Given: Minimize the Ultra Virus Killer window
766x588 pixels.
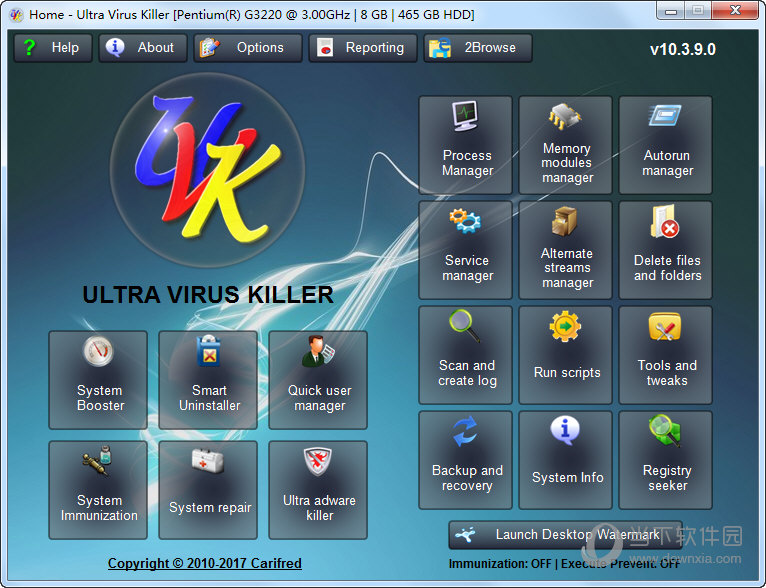Looking at the screenshot, I should pyautogui.click(x=671, y=11).
